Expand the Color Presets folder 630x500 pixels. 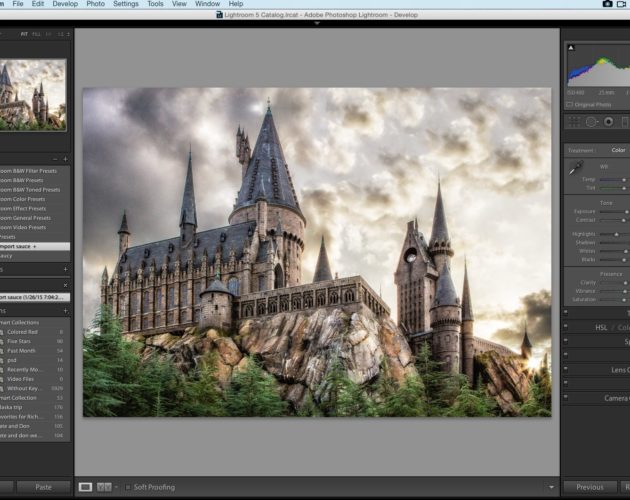tap(22, 199)
